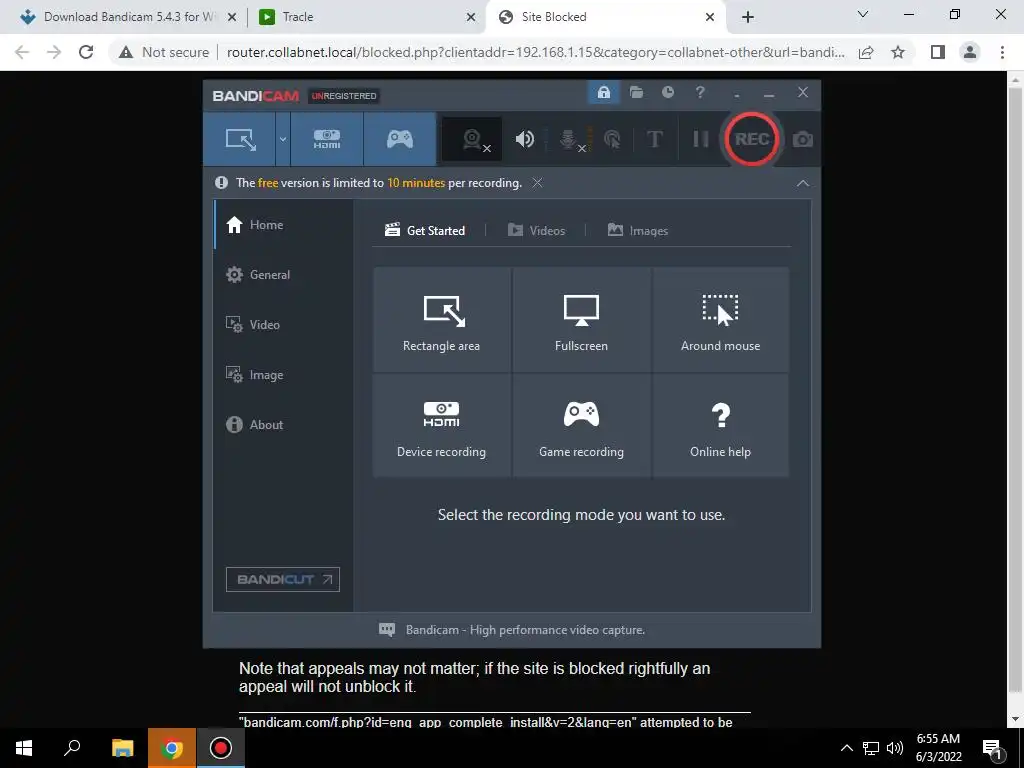Toggle webcam overlay icon

click(x=472, y=139)
